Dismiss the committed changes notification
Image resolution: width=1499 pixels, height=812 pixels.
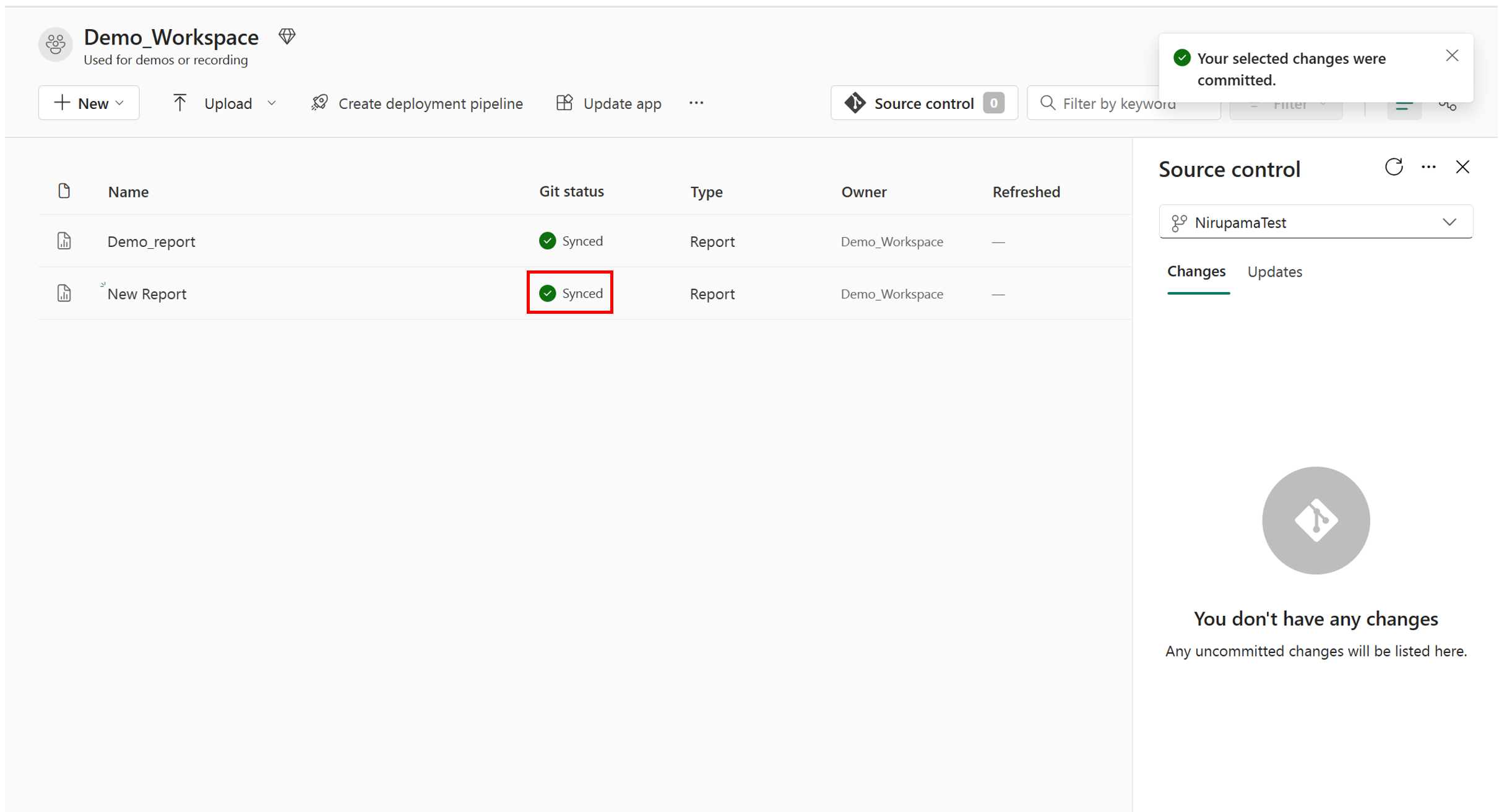(x=1452, y=56)
